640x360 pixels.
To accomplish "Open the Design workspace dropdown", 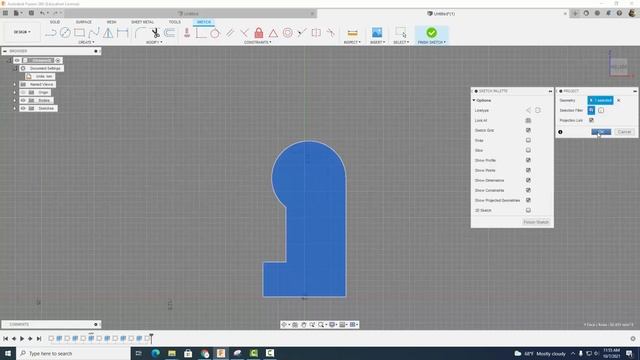I will 22,32.
